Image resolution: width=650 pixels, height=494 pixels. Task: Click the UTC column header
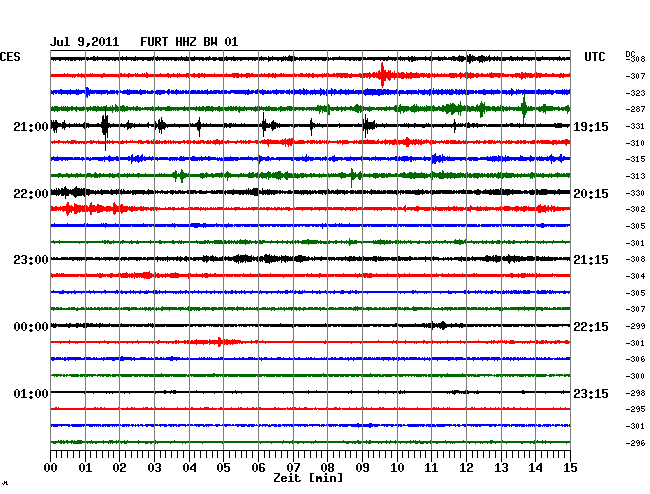click(594, 57)
